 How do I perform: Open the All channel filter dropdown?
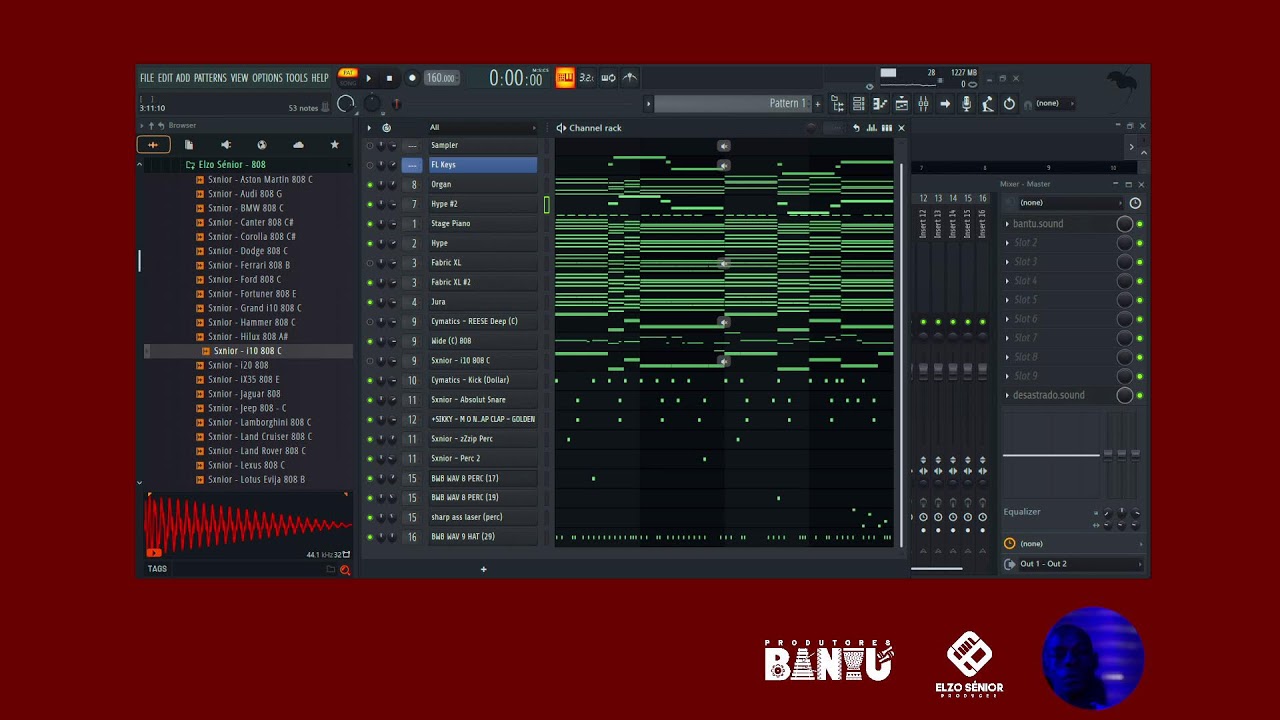482,128
